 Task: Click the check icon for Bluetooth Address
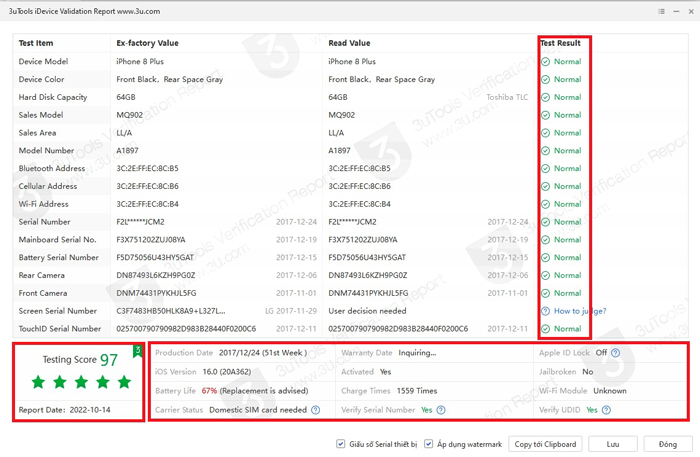(546, 169)
